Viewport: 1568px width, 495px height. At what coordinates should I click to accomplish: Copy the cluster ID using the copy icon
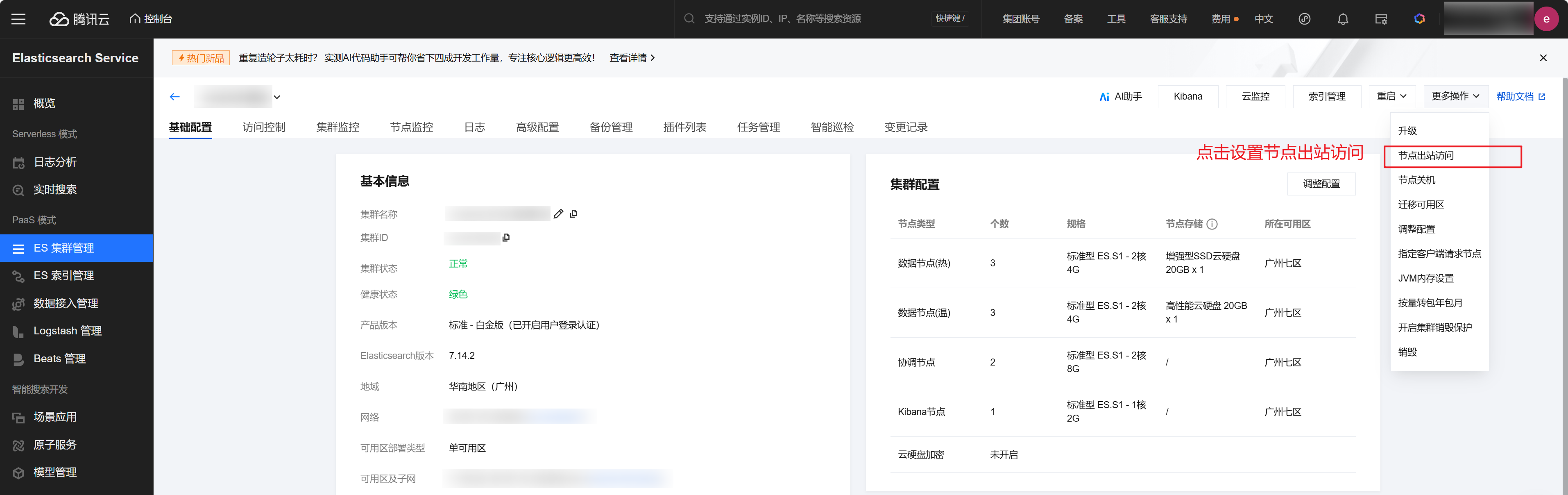pyautogui.click(x=506, y=237)
